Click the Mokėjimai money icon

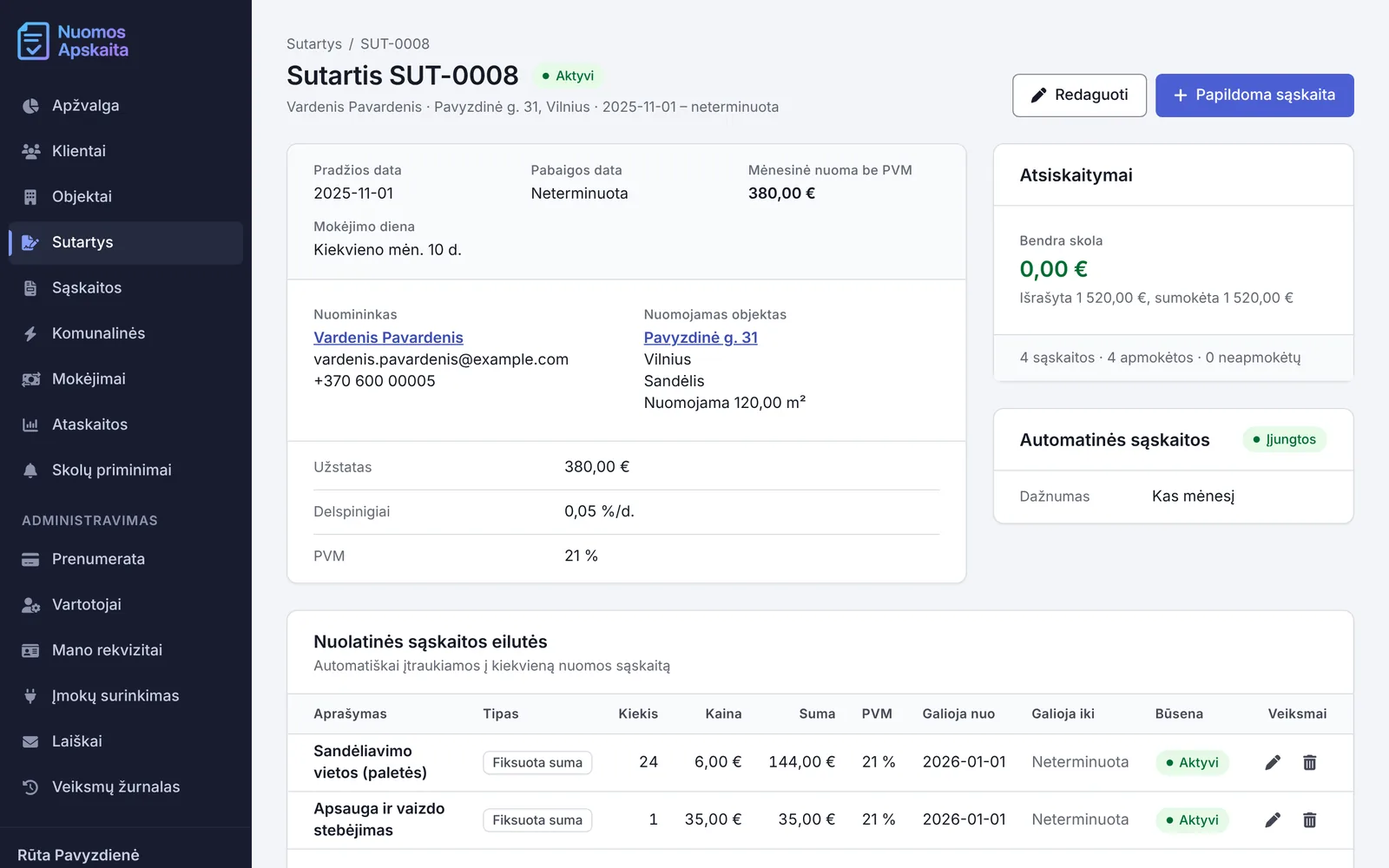coord(30,379)
